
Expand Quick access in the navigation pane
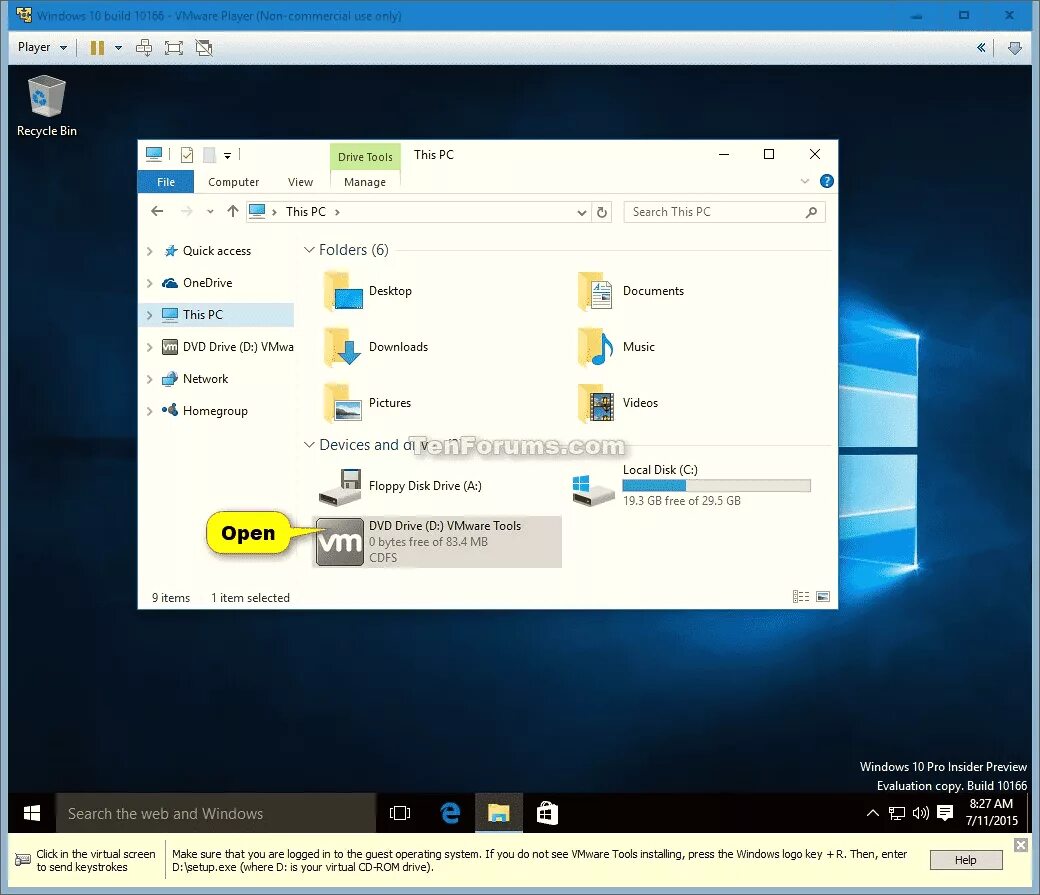point(149,251)
